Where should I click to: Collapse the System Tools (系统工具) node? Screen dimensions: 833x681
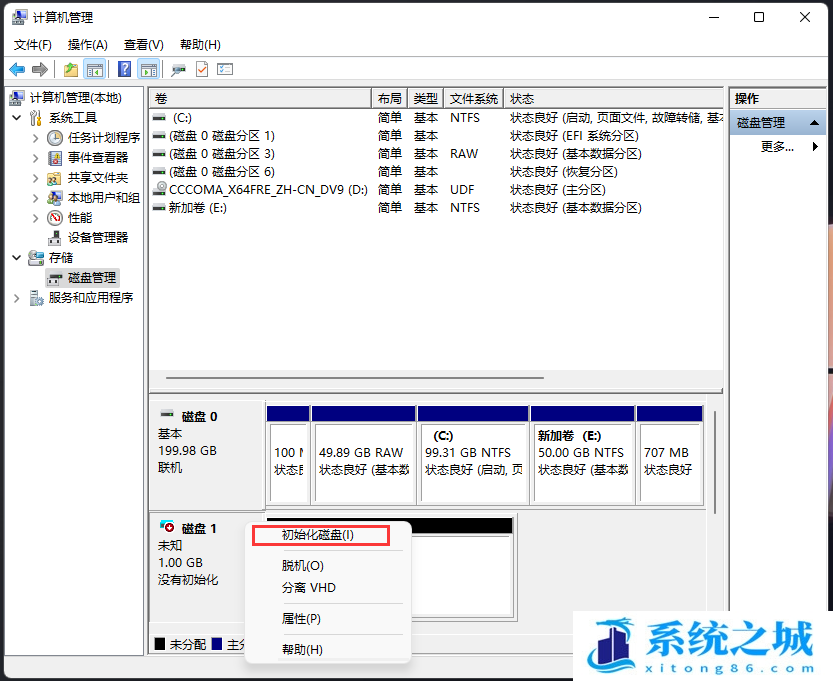(x=16, y=118)
